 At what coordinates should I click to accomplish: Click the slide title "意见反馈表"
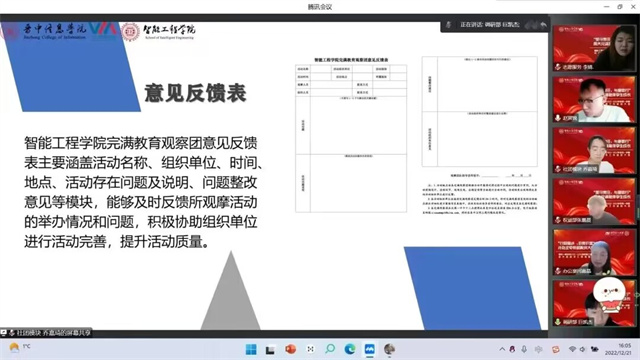tap(195, 93)
